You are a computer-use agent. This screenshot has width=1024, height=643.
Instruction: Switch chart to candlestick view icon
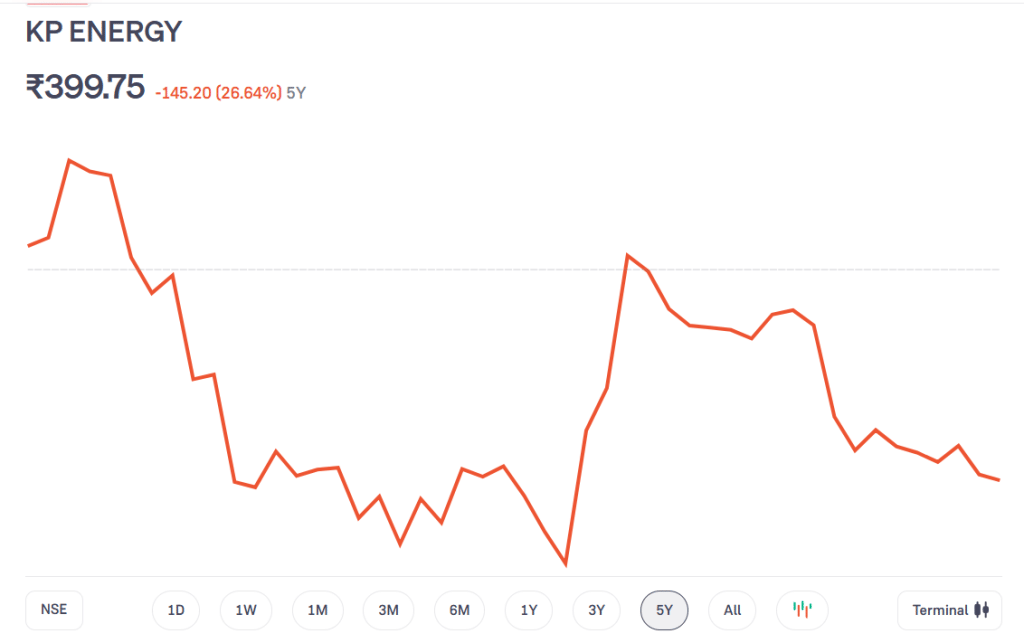click(802, 610)
